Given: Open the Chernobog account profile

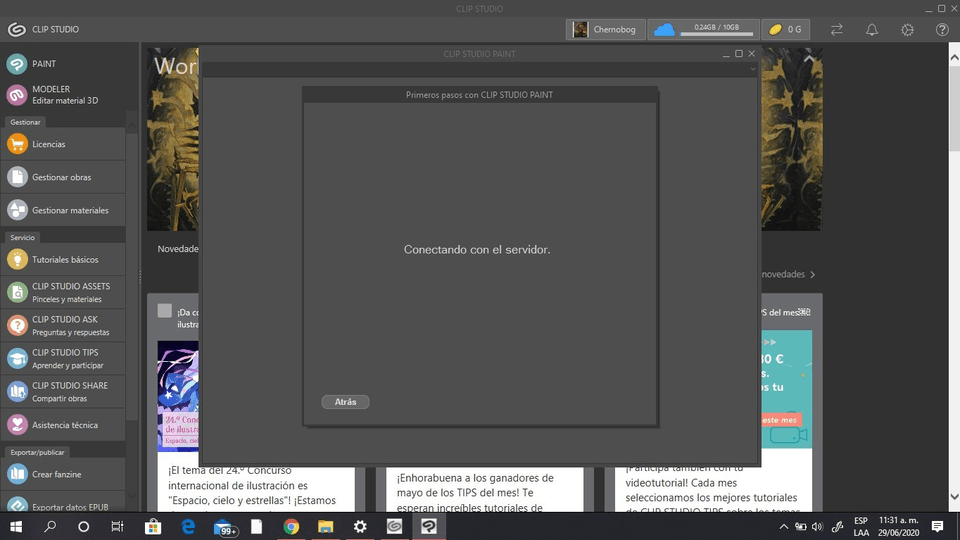Looking at the screenshot, I should pos(605,30).
